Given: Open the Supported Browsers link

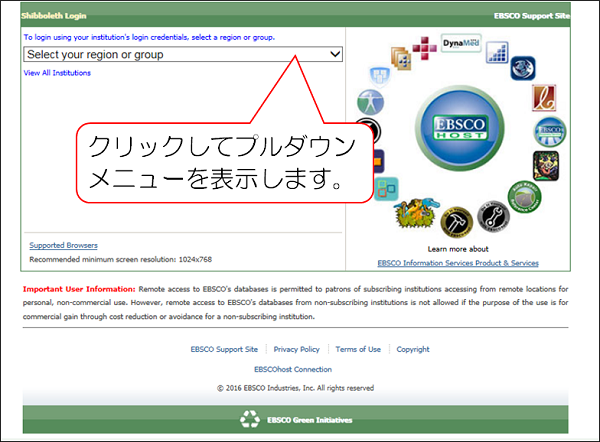Looking at the screenshot, I should [x=63, y=245].
